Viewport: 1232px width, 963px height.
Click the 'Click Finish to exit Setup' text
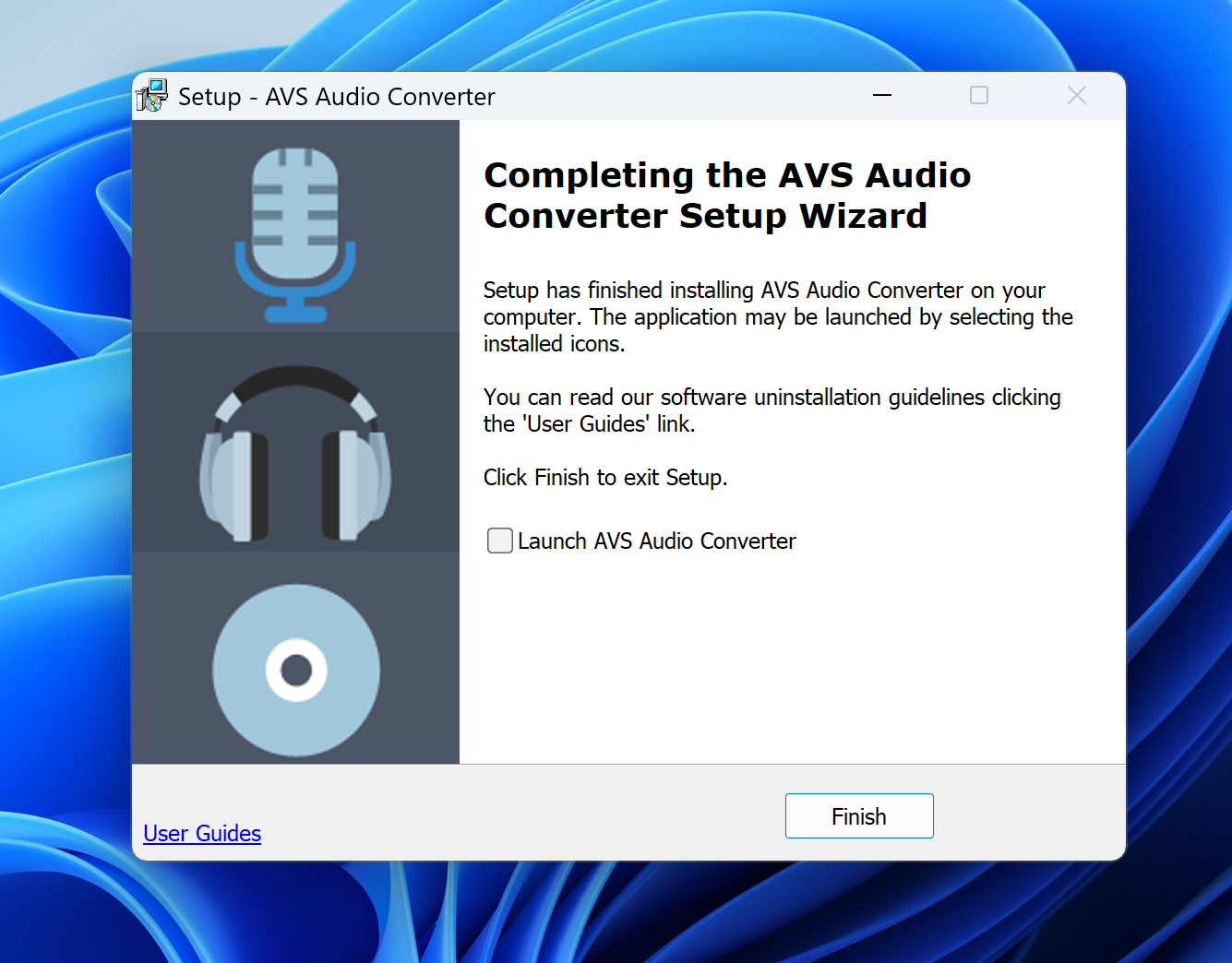[605, 478]
